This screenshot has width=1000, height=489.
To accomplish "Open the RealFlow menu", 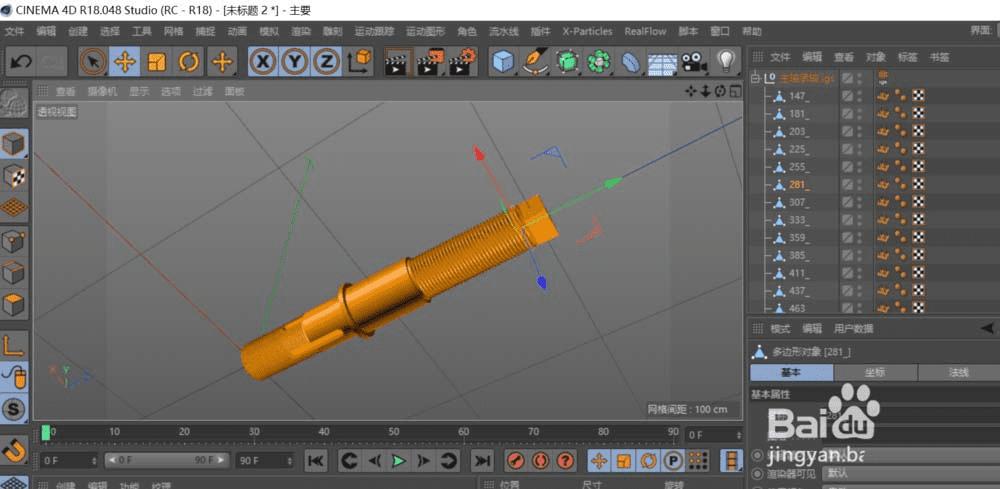I will (645, 31).
